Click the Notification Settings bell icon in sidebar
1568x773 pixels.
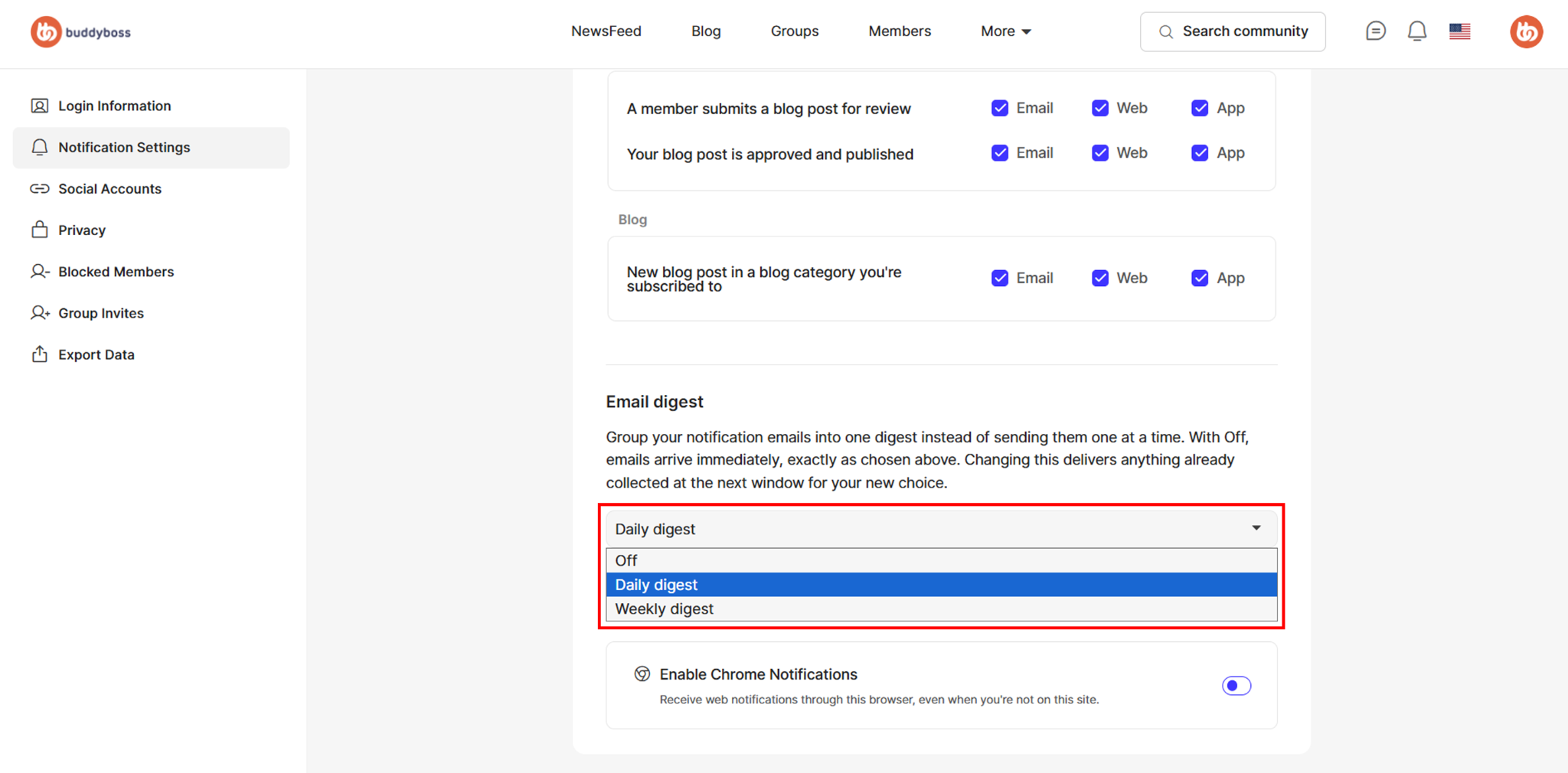[40, 147]
